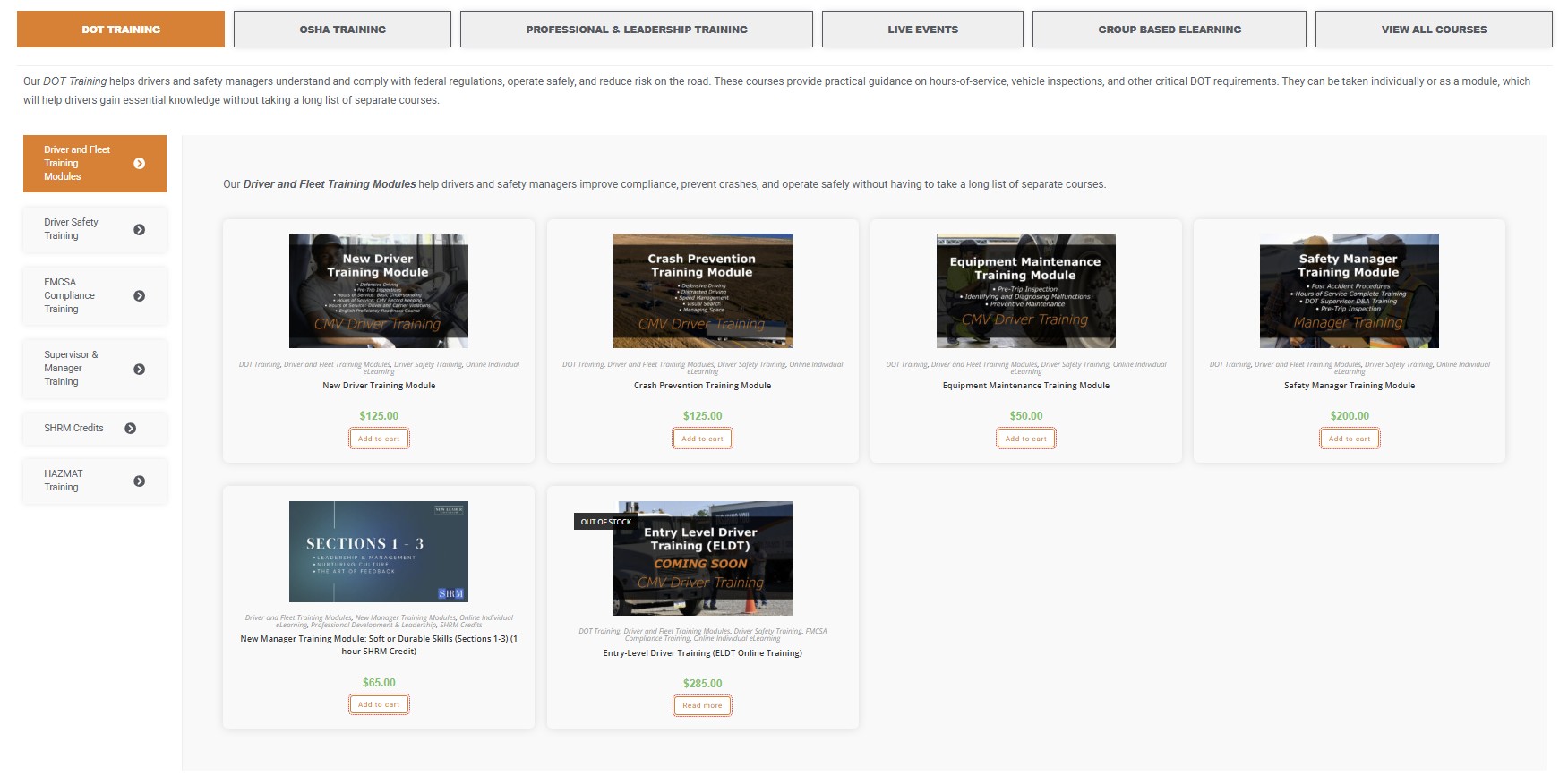
Task: Click the Out of Stock badge on ELDT course
Action: click(605, 522)
